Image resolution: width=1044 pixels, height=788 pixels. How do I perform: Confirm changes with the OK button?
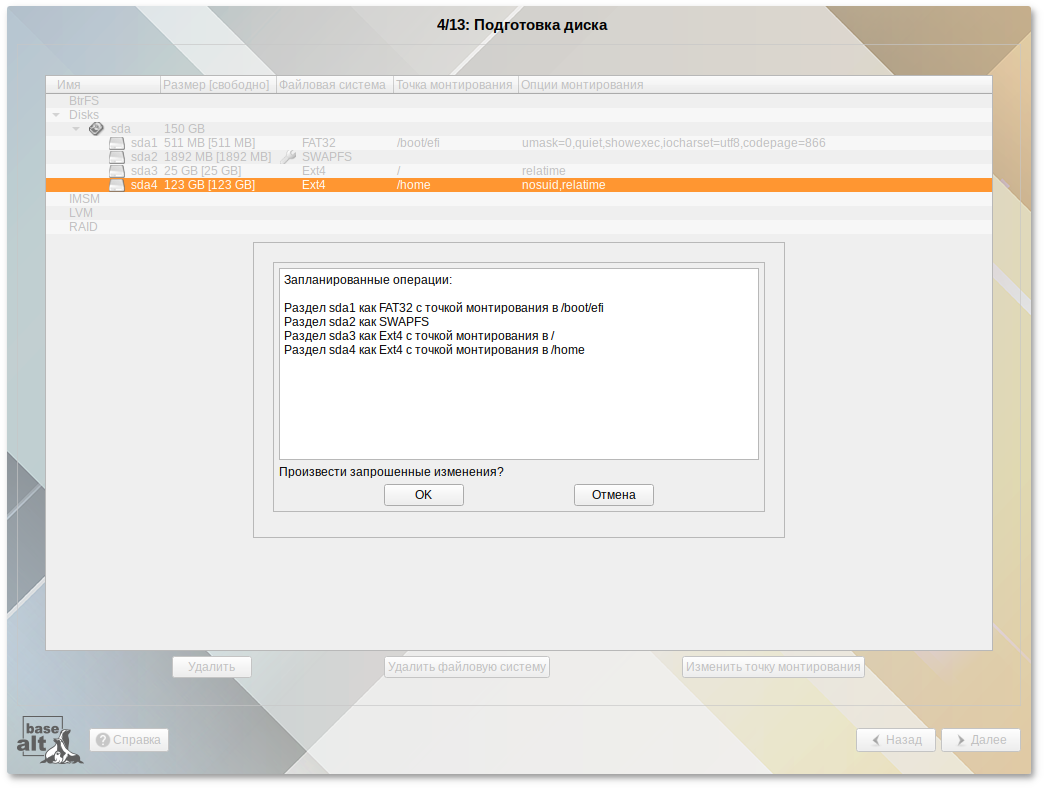(423, 495)
